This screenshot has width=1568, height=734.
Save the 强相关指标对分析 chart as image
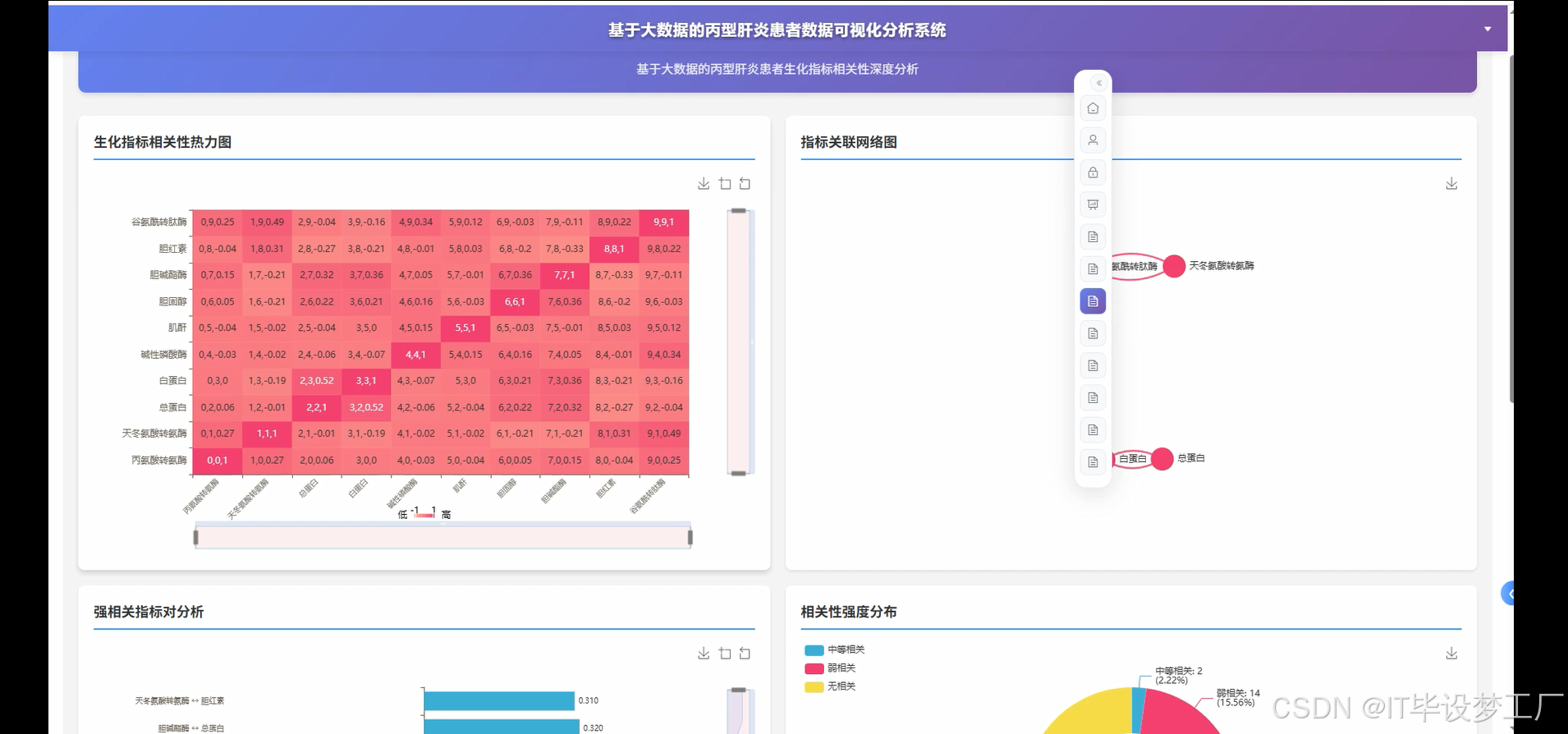point(704,654)
